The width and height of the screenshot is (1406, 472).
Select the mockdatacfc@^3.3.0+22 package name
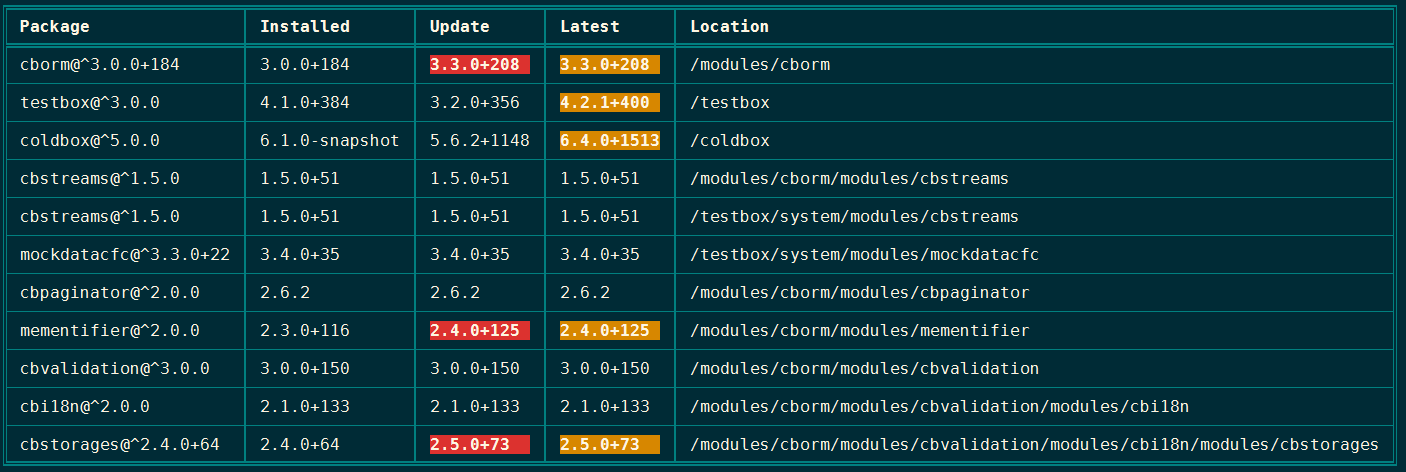[125, 255]
